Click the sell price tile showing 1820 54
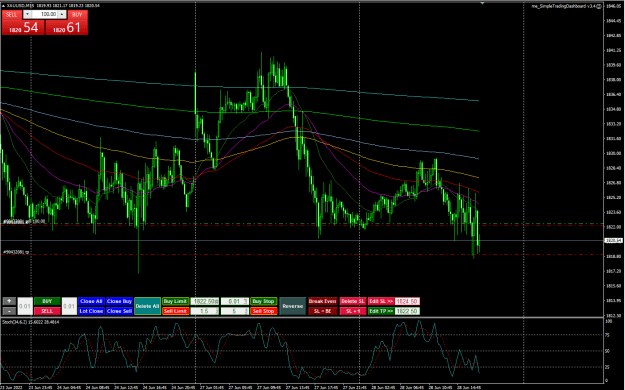Screen dimensions: 625x390 pos(23,28)
